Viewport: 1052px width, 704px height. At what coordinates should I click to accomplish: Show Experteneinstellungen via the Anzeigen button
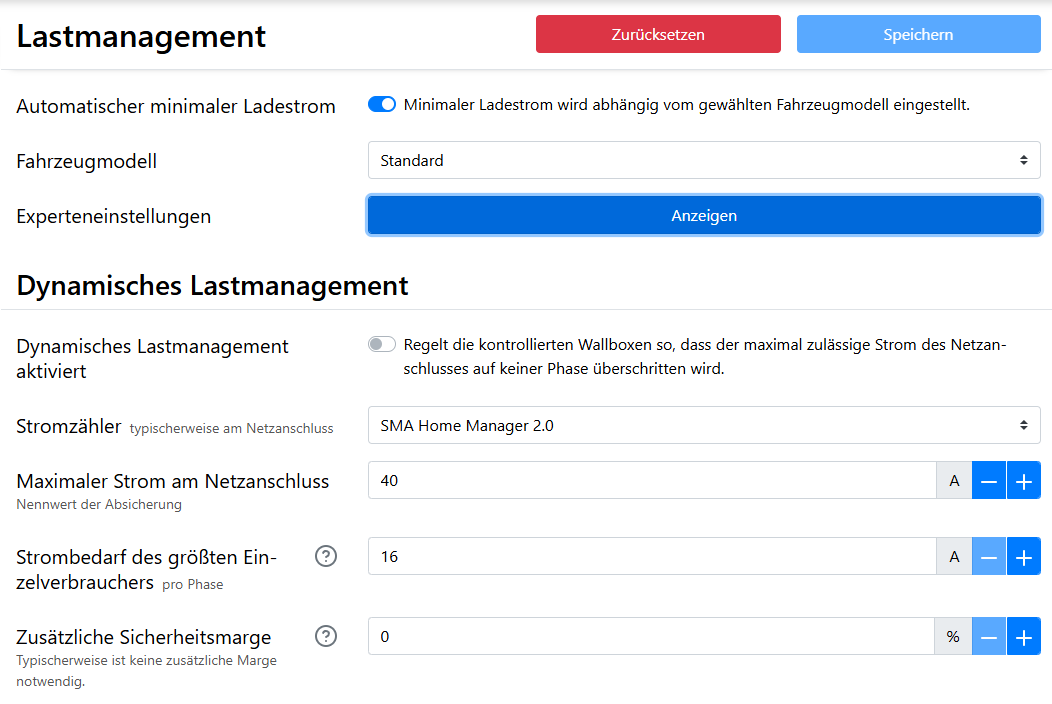(704, 215)
